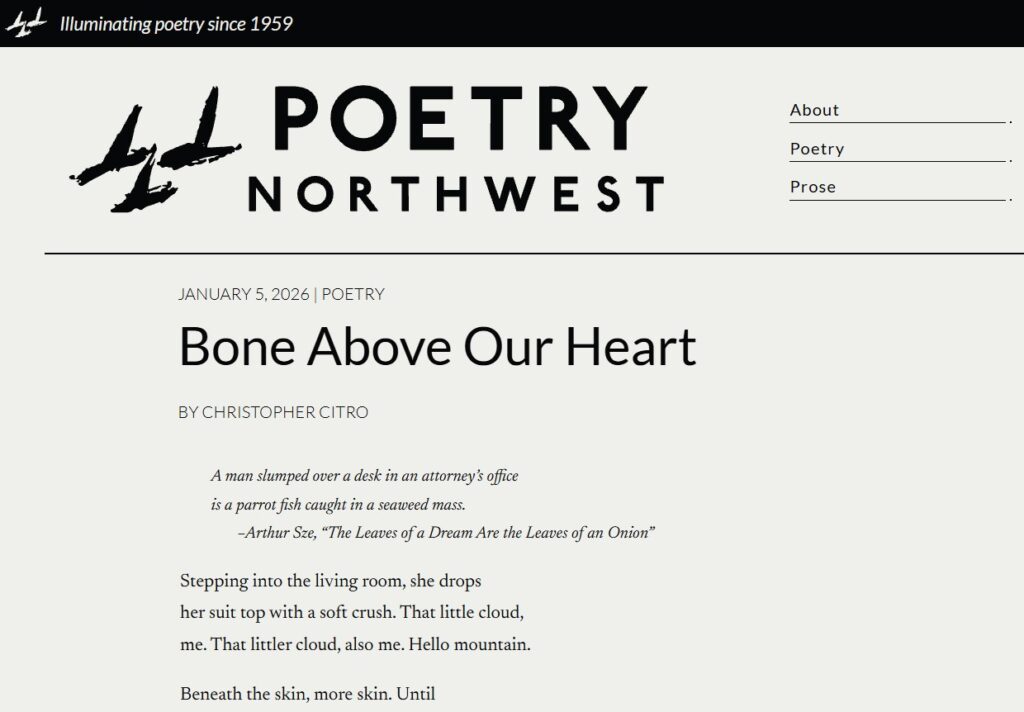Click the line 'Stepping into the living room'
The image size is (1024, 712).
coord(330,581)
